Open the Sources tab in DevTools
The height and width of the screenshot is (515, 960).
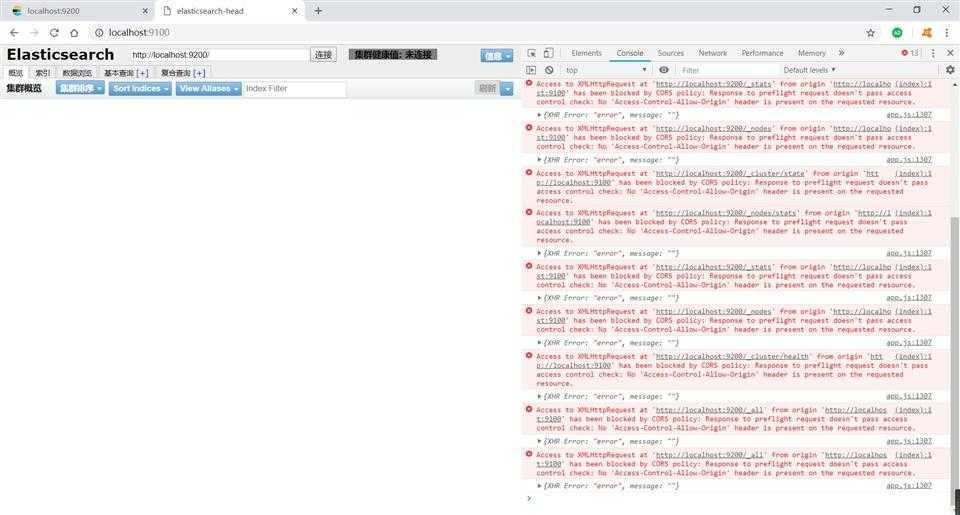pos(670,53)
